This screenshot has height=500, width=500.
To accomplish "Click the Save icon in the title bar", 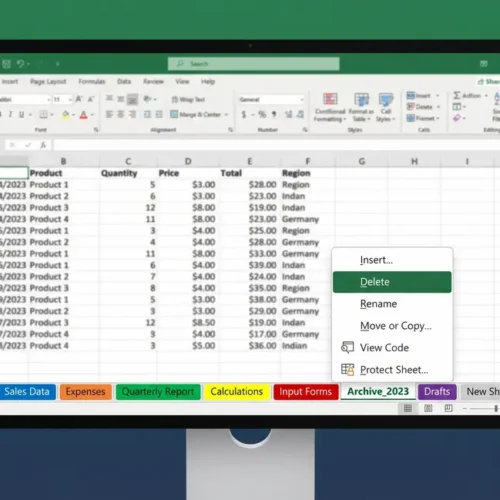I will [6, 64].
